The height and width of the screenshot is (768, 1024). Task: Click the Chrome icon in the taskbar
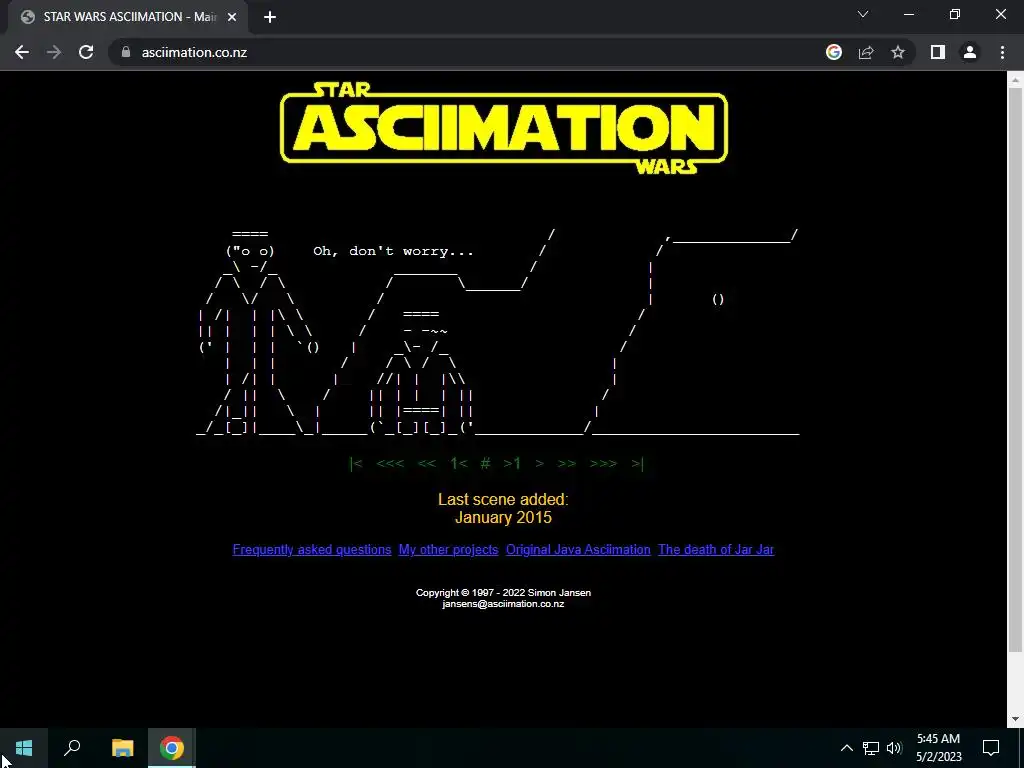click(172, 748)
